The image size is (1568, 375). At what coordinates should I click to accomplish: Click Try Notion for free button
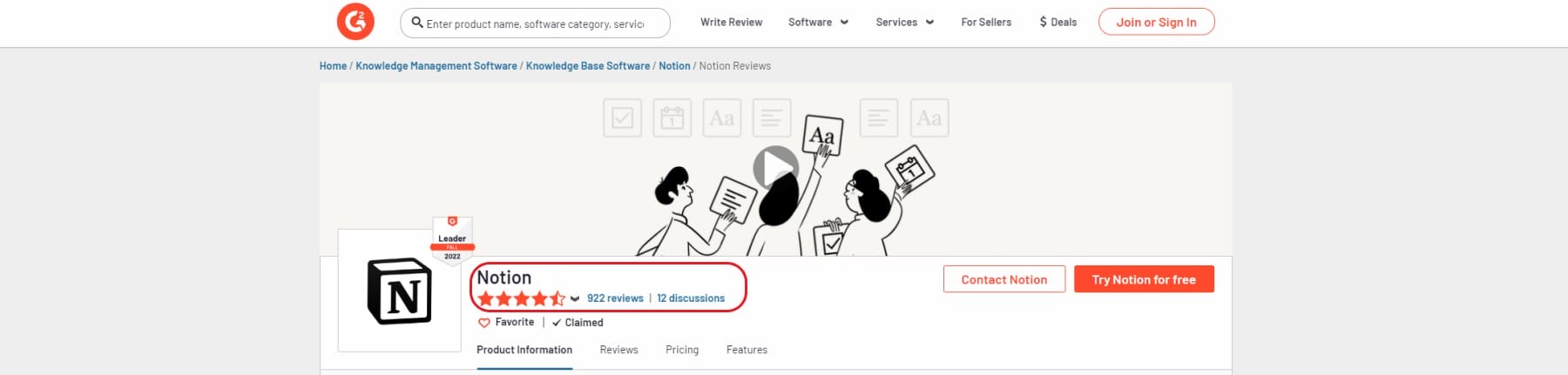[1144, 279]
